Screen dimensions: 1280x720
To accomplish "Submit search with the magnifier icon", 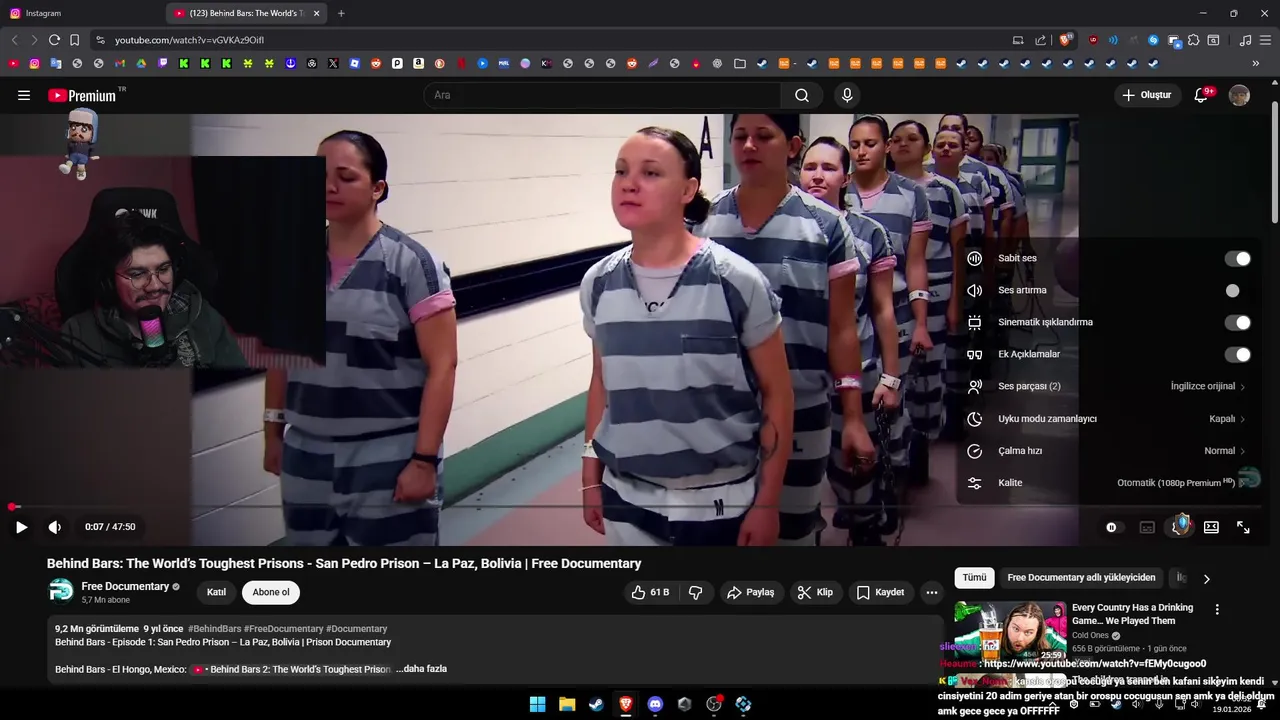I will (802, 95).
